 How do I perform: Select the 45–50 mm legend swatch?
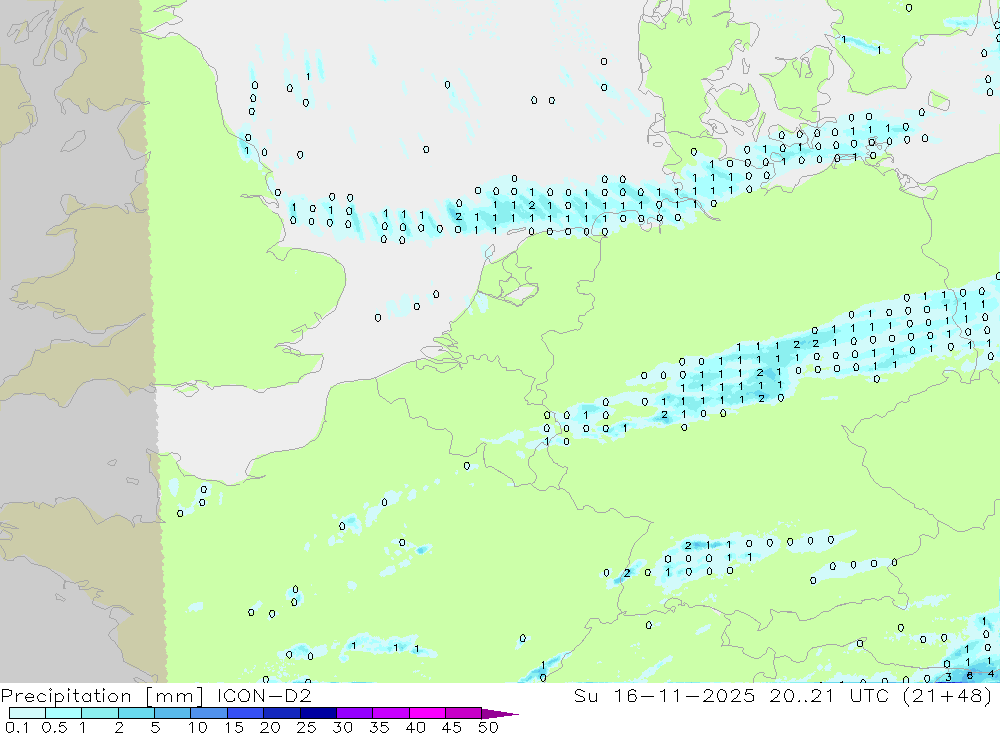pos(464,713)
